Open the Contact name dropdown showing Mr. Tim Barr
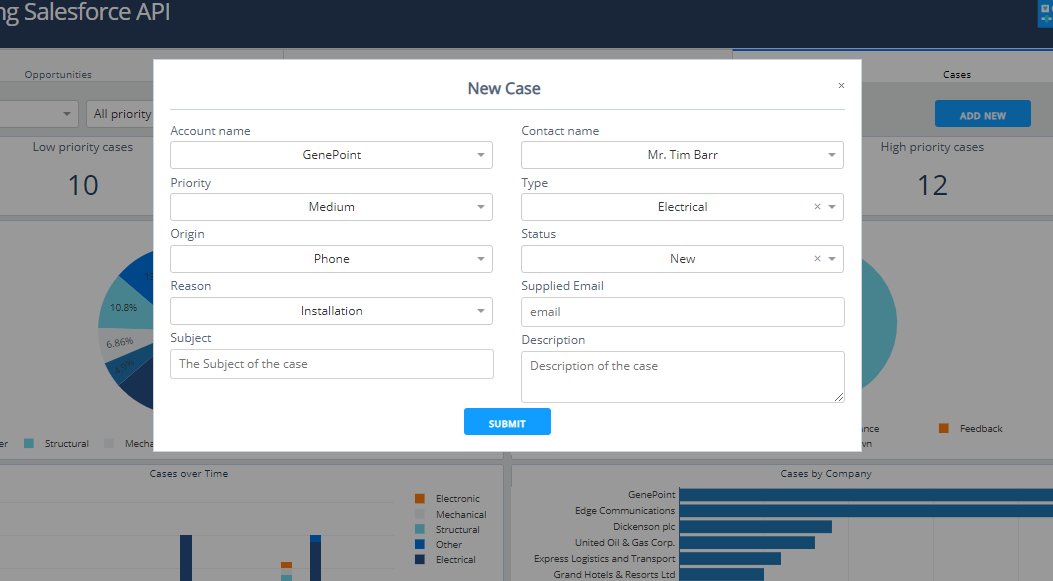The height and width of the screenshot is (581, 1053). (x=682, y=154)
